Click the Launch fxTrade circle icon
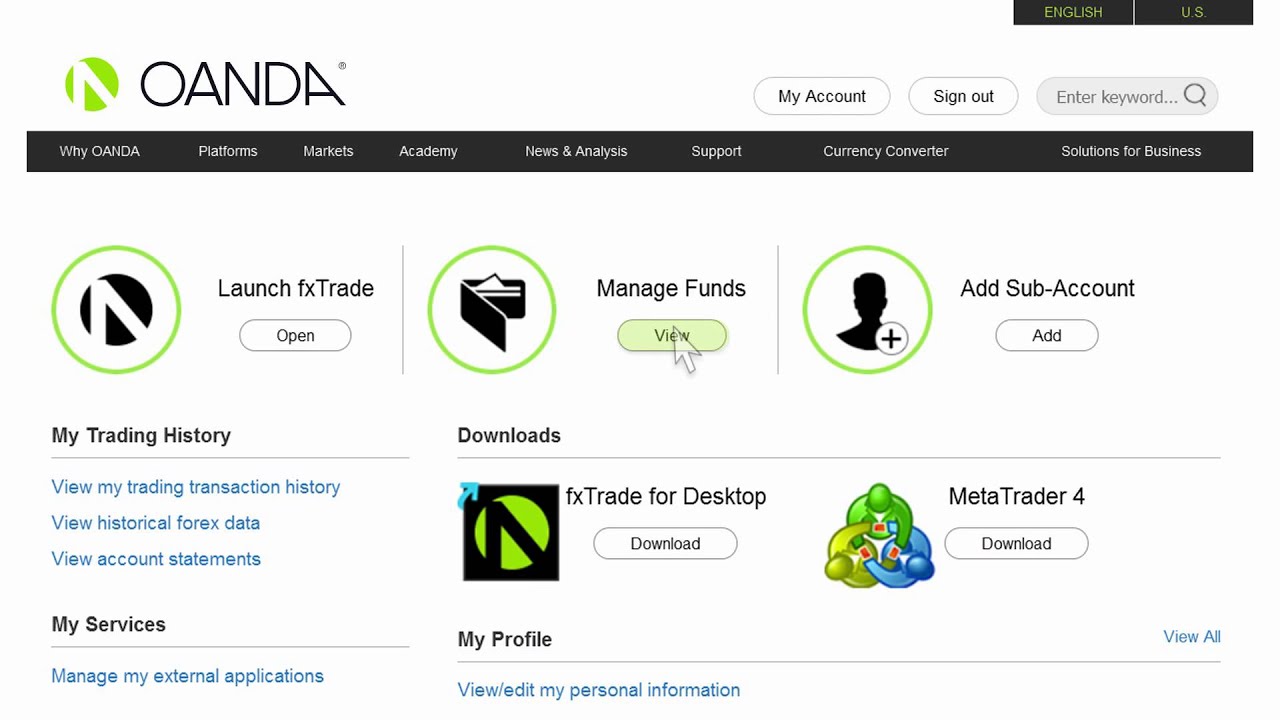This screenshot has width=1280, height=720. [116, 310]
